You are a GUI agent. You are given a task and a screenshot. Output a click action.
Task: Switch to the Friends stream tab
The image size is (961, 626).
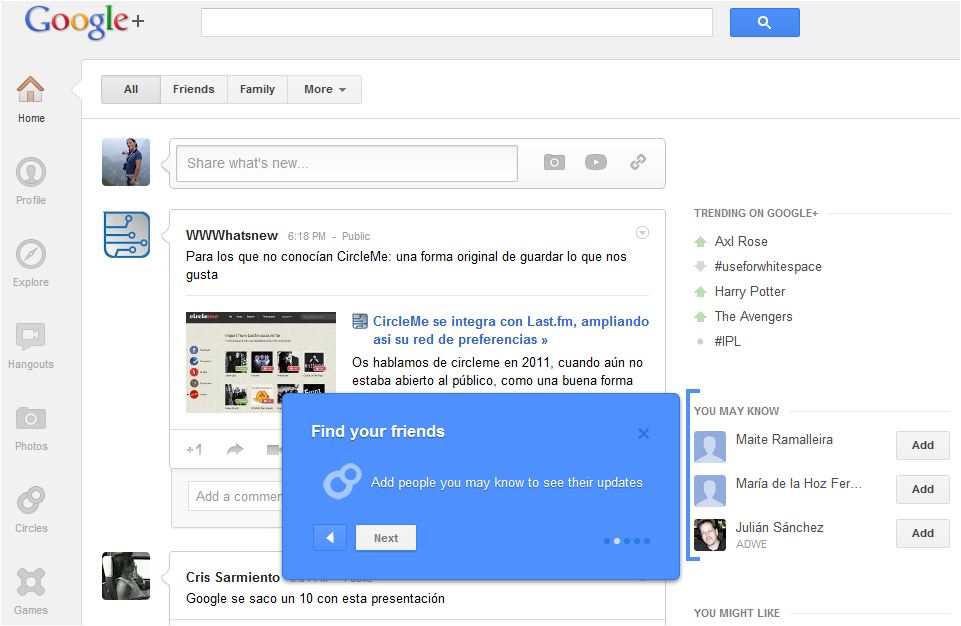coord(193,89)
